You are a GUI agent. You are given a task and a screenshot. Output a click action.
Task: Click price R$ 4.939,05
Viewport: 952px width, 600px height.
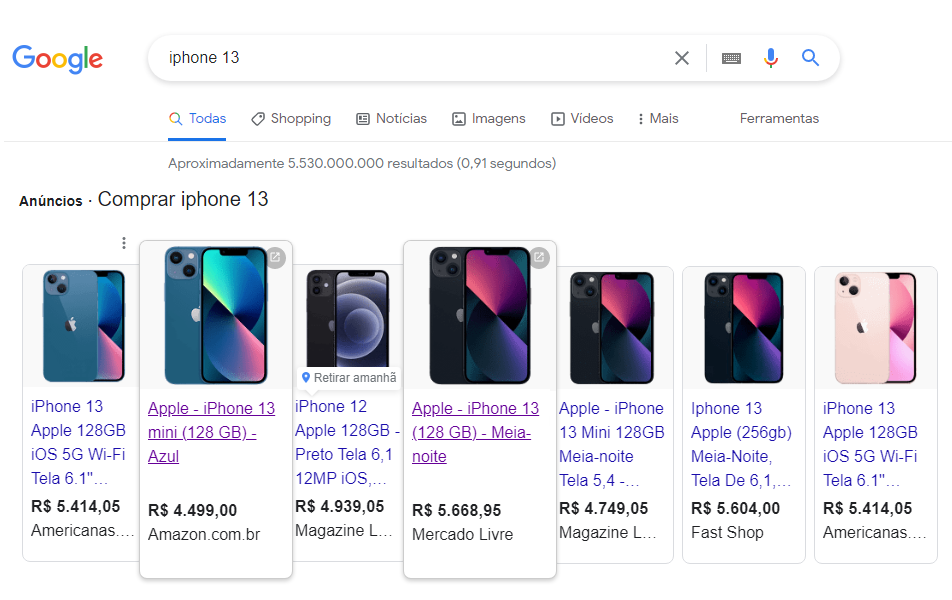pyautogui.click(x=339, y=506)
